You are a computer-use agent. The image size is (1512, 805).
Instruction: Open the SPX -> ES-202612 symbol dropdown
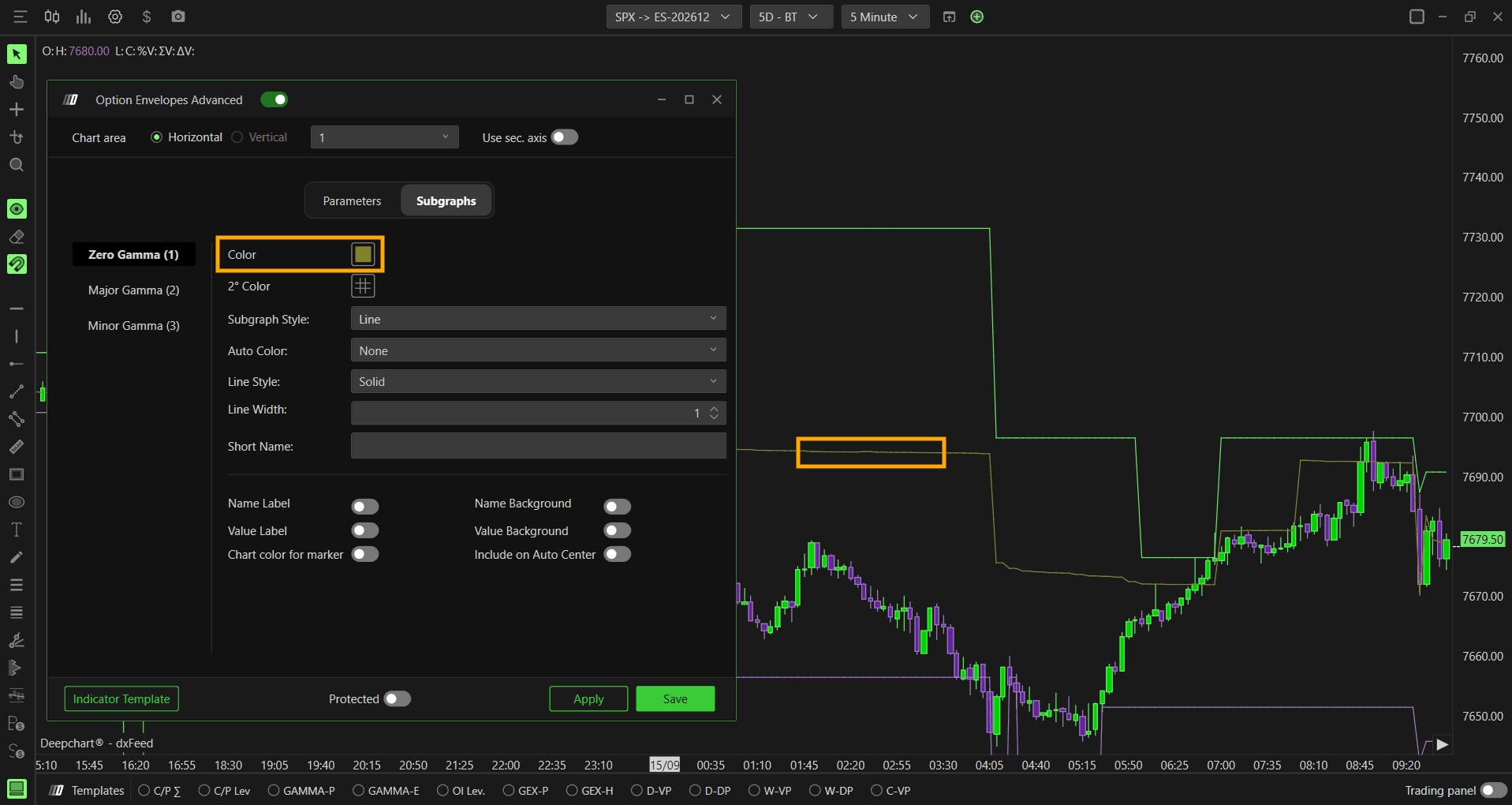tap(674, 17)
